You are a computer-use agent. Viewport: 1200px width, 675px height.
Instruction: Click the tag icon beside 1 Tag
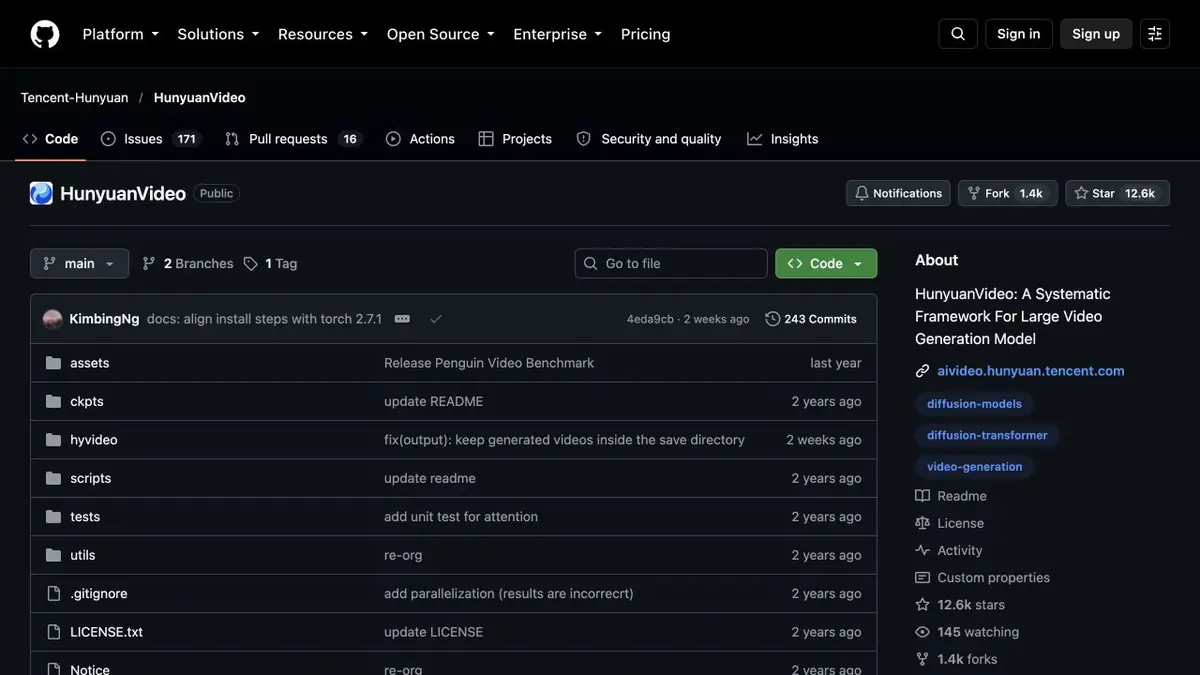click(251, 264)
